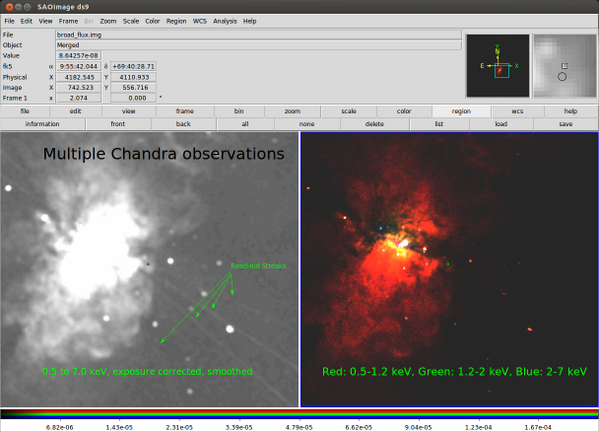Click the Frame 1 zoom field 2.074
The height and width of the screenshot is (432, 599).
click(x=78, y=98)
